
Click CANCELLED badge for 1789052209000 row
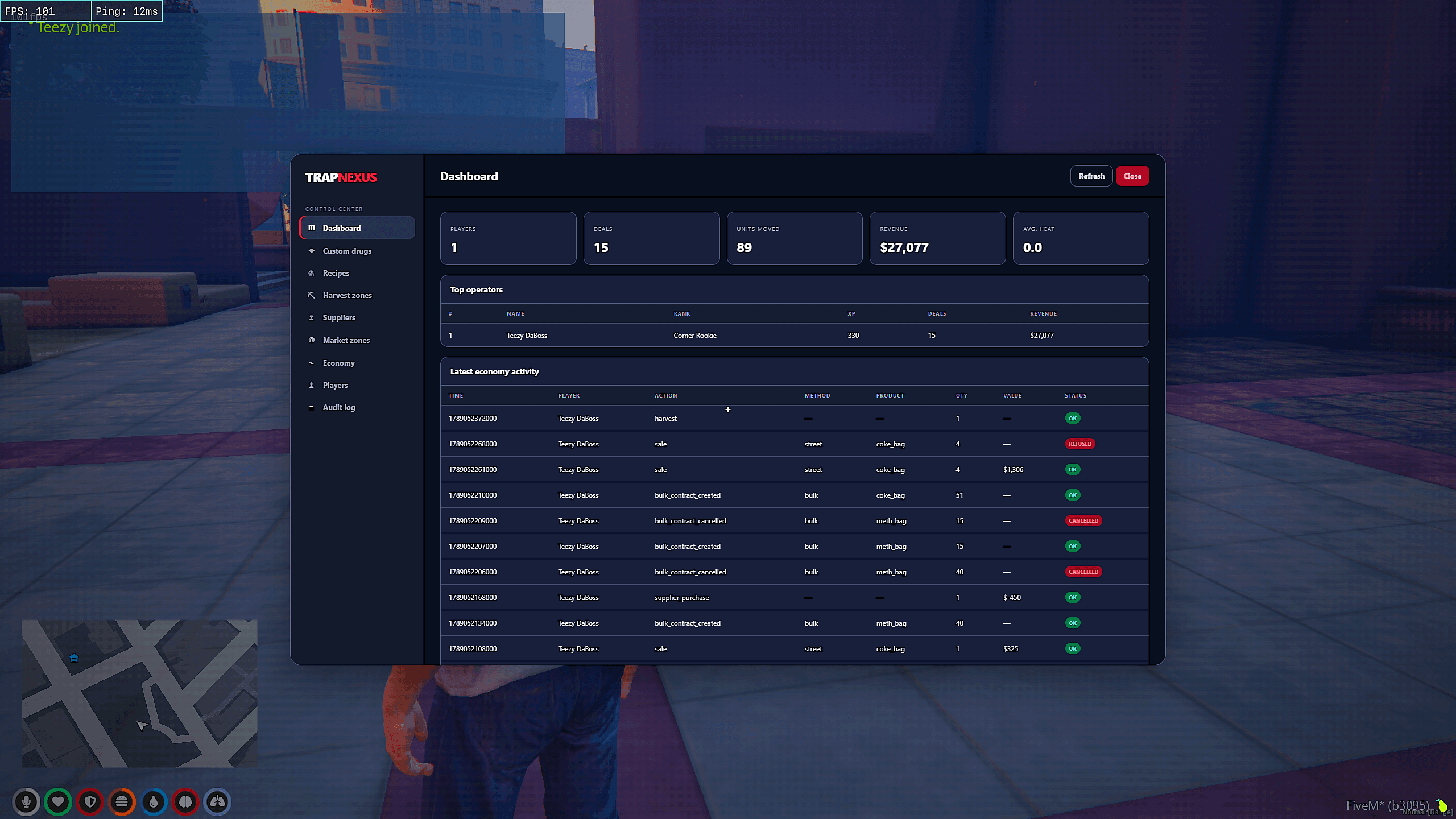1083,520
